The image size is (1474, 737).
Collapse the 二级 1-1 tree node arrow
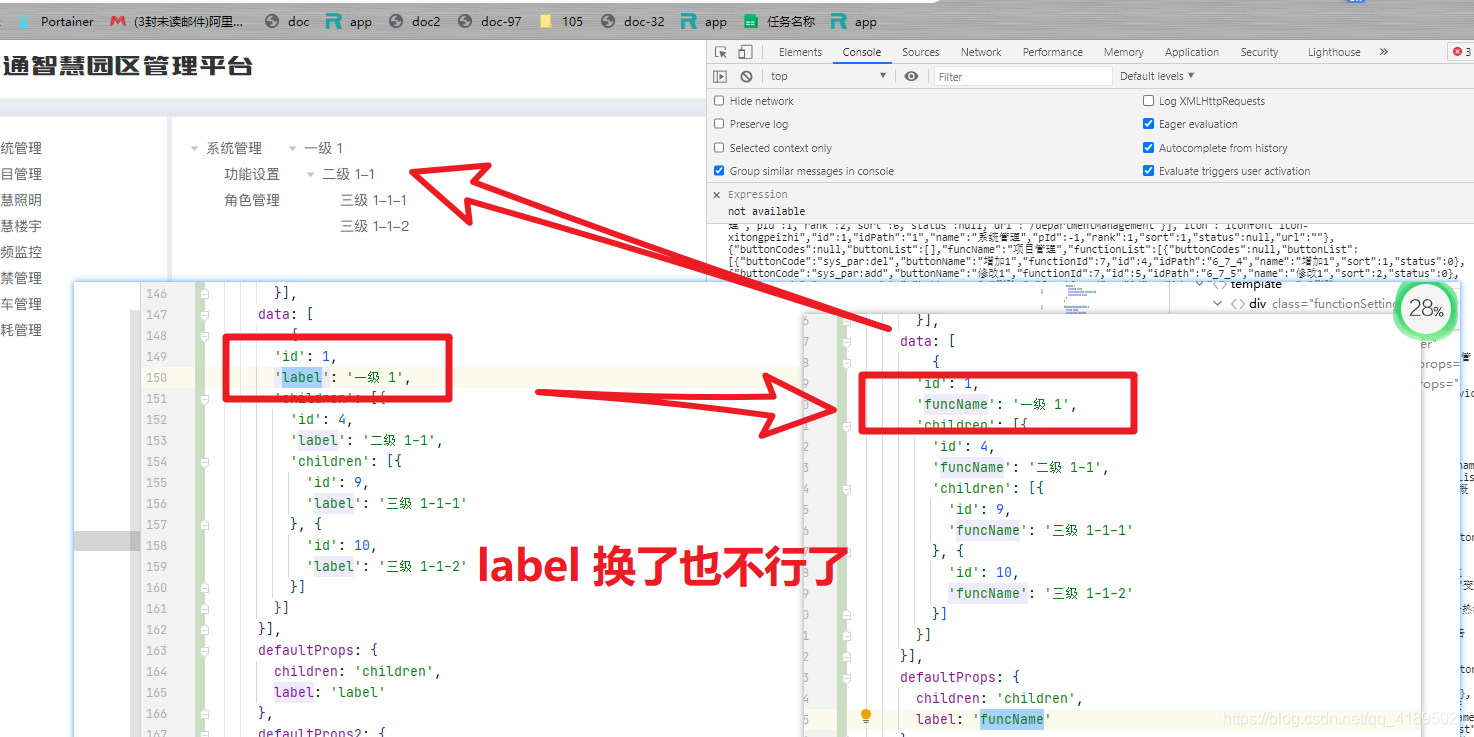coord(310,175)
